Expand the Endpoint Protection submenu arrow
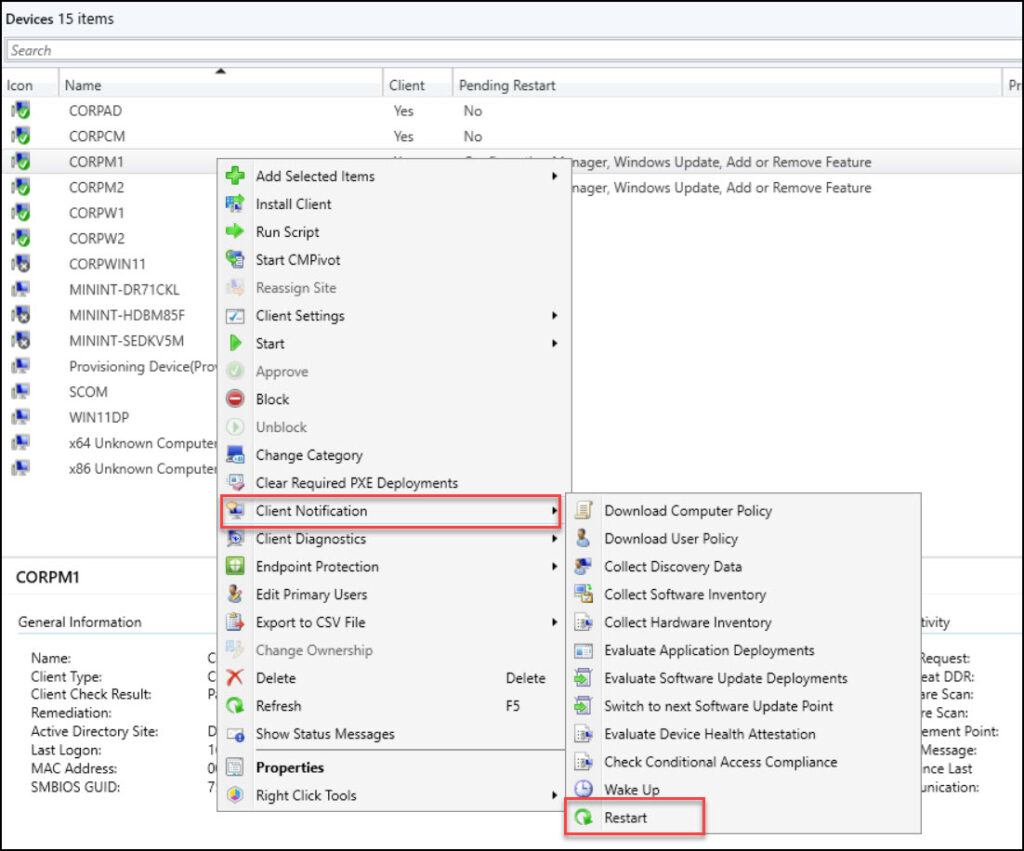1024x851 pixels. (554, 566)
